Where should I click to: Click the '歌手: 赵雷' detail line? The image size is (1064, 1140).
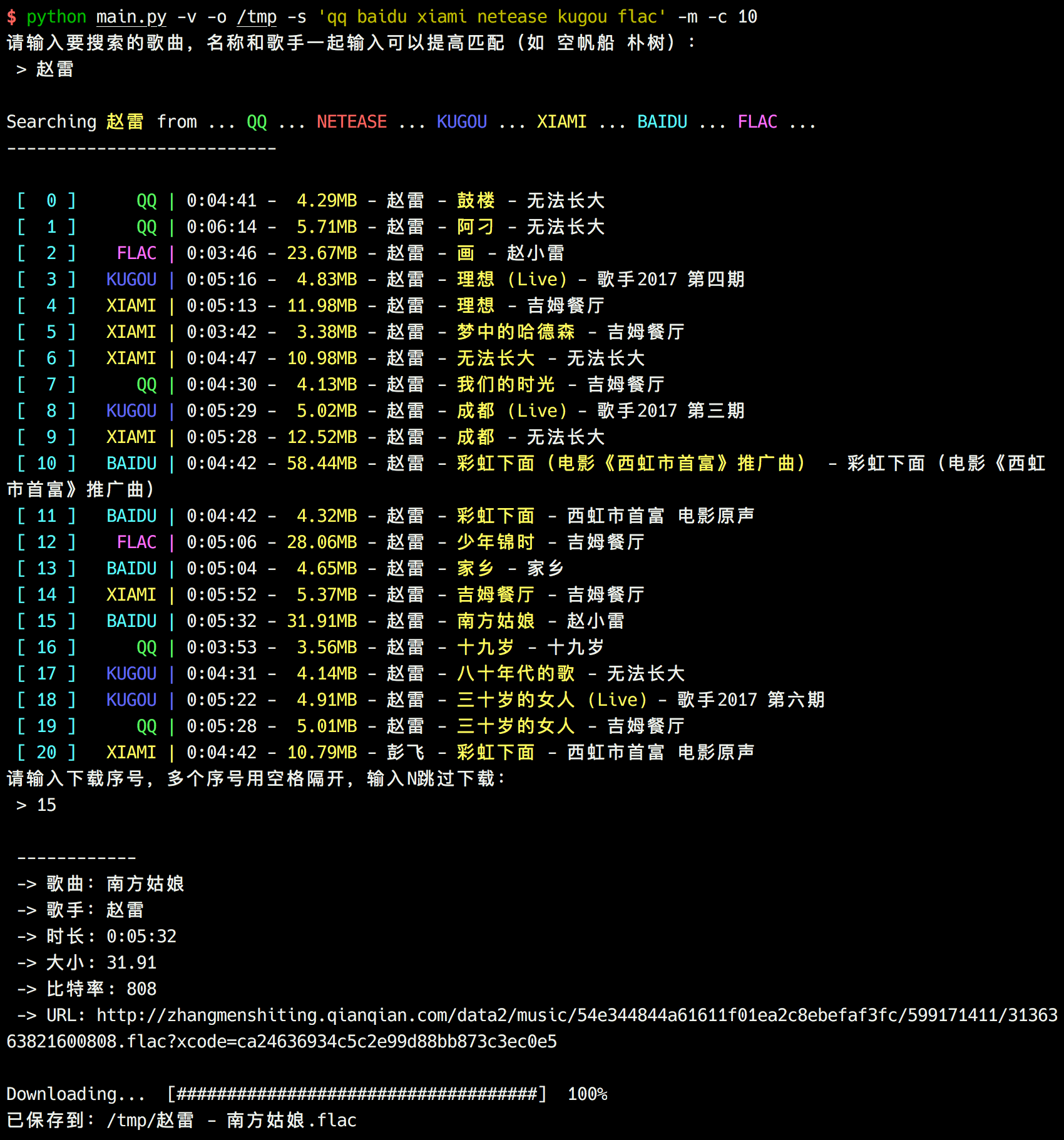pyautogui.click(x=95, y=910)
